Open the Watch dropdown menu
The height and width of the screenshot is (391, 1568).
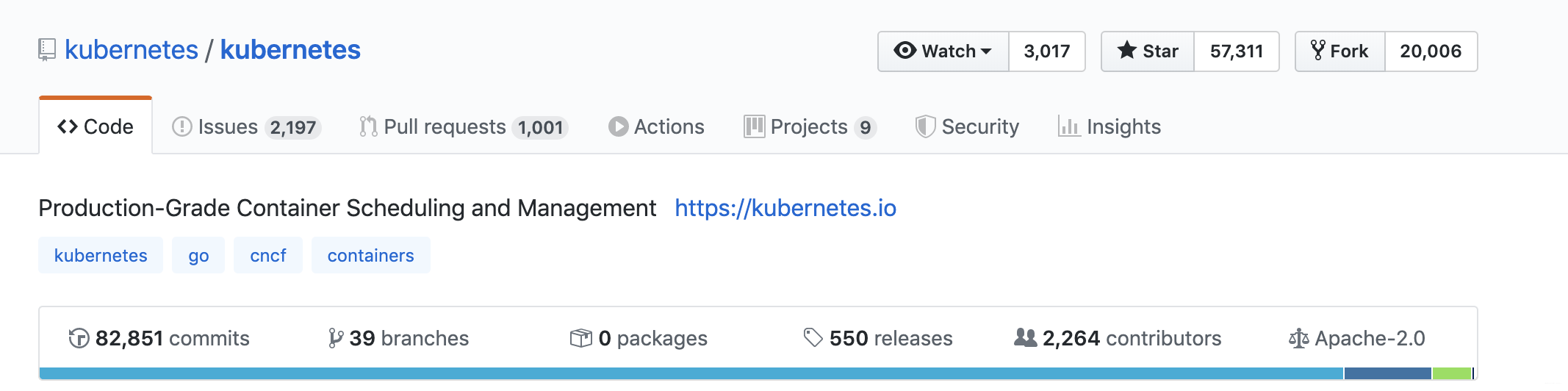pyautogui.click(x=943, y=51)
